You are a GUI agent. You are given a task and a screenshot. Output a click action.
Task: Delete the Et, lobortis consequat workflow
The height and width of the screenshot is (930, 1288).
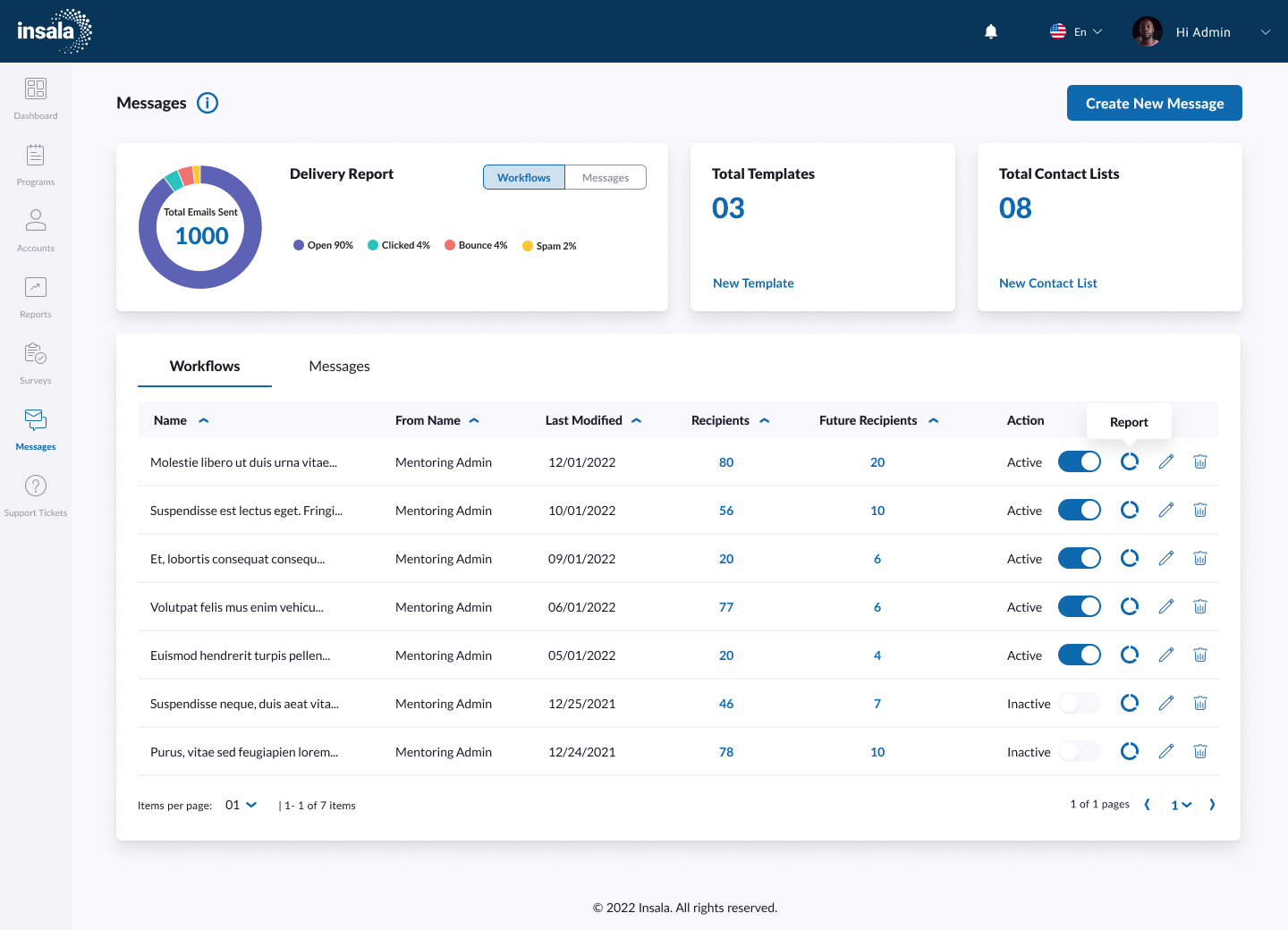[x=1200, y=558]
